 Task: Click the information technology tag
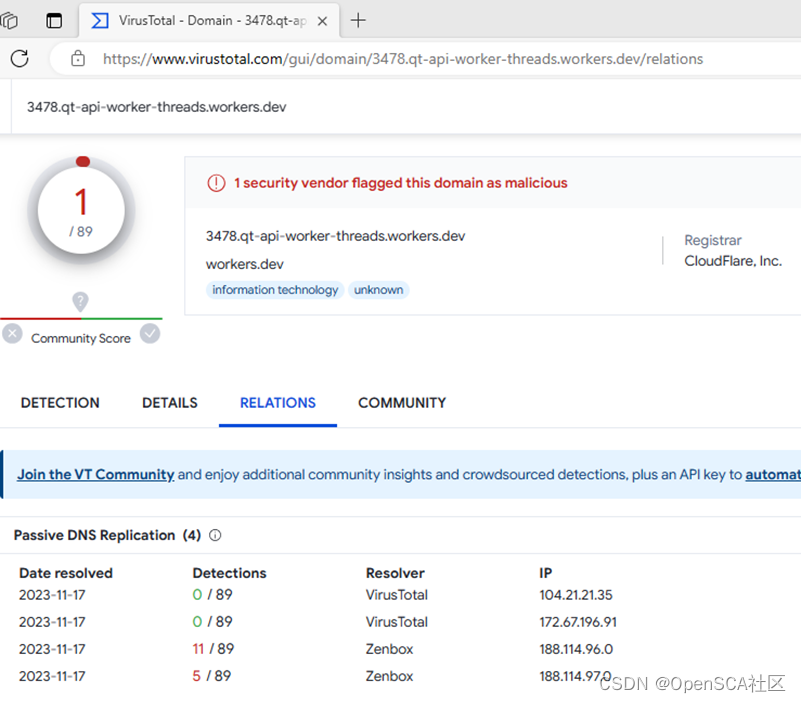[275, 290]
